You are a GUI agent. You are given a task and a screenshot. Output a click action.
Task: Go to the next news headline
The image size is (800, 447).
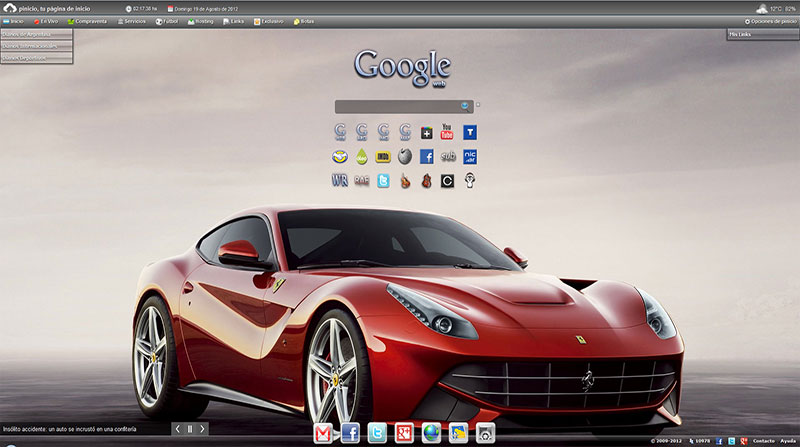pyautogui.click(x=203, y=429)
